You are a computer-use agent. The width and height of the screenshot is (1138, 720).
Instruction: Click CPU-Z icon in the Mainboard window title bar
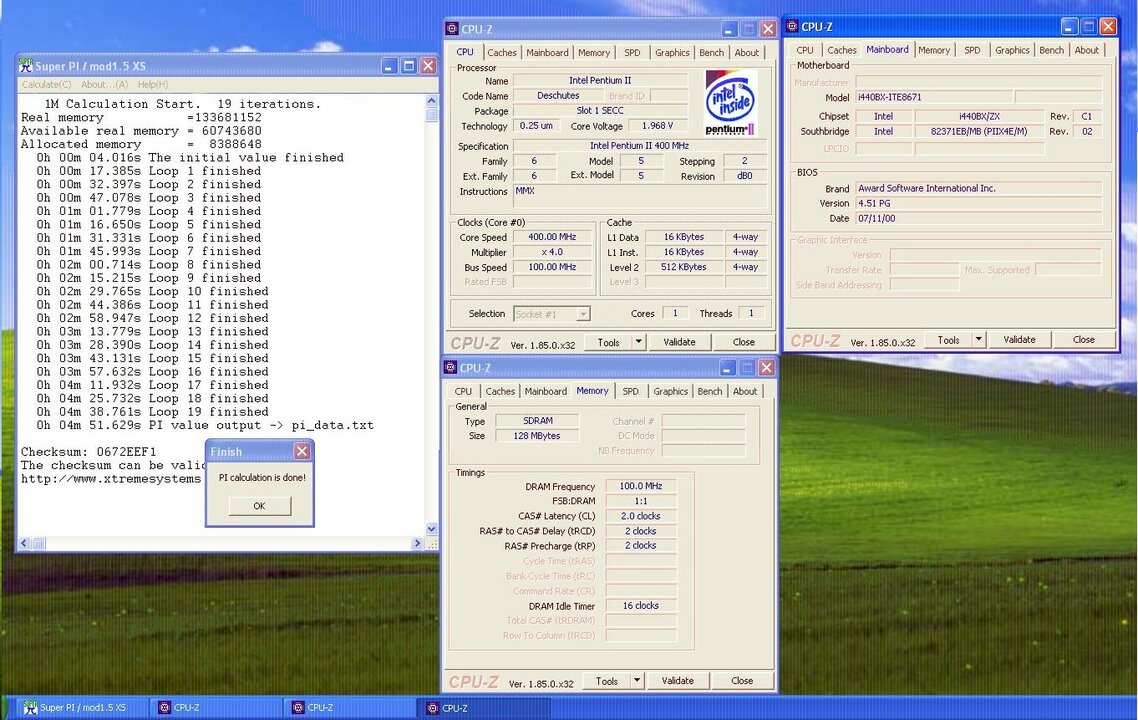point(793,26)
